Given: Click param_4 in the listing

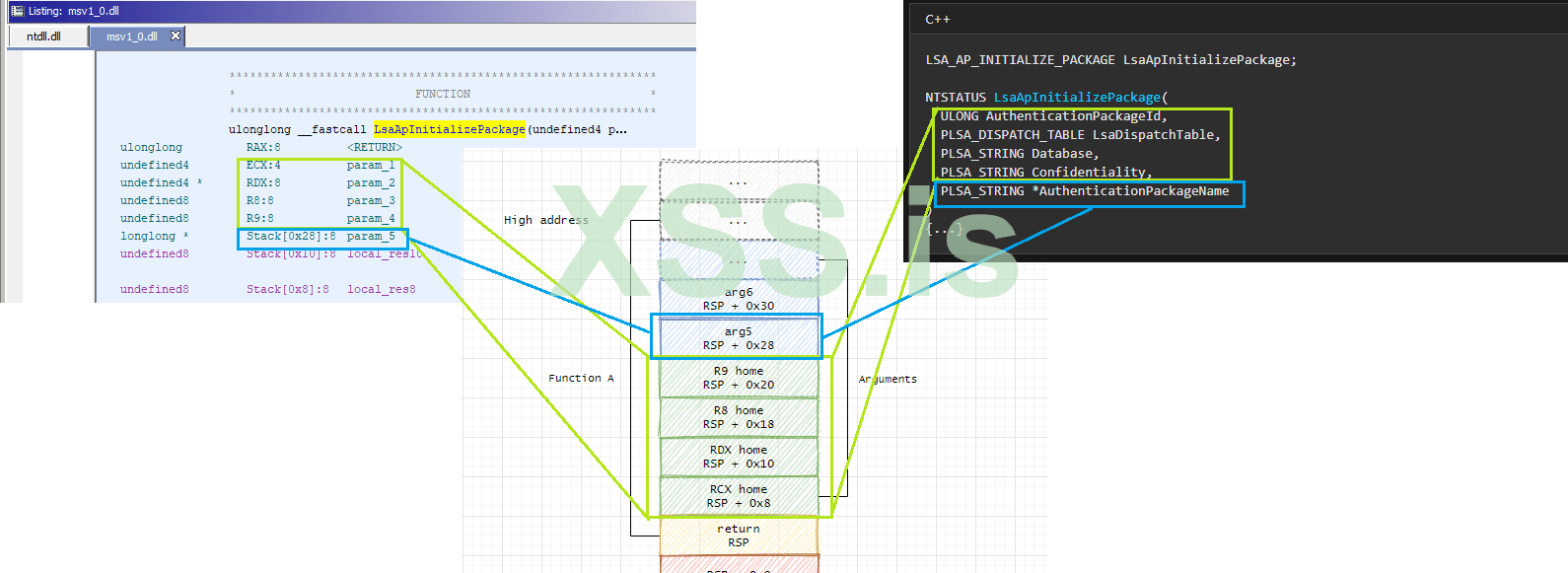Looking at the screenshot, I should [x=371, y=218].
